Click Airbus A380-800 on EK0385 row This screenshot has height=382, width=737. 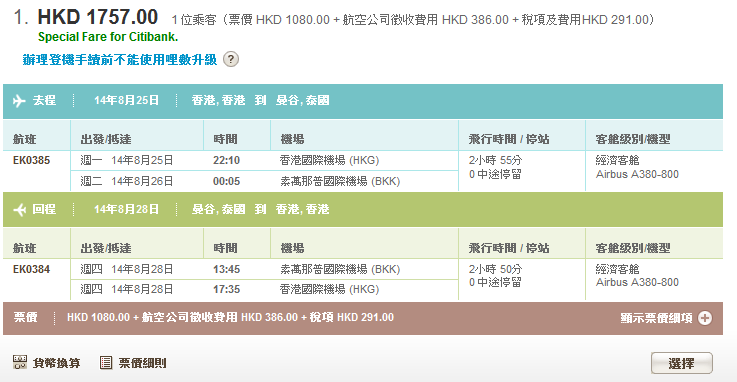[637, 174]
